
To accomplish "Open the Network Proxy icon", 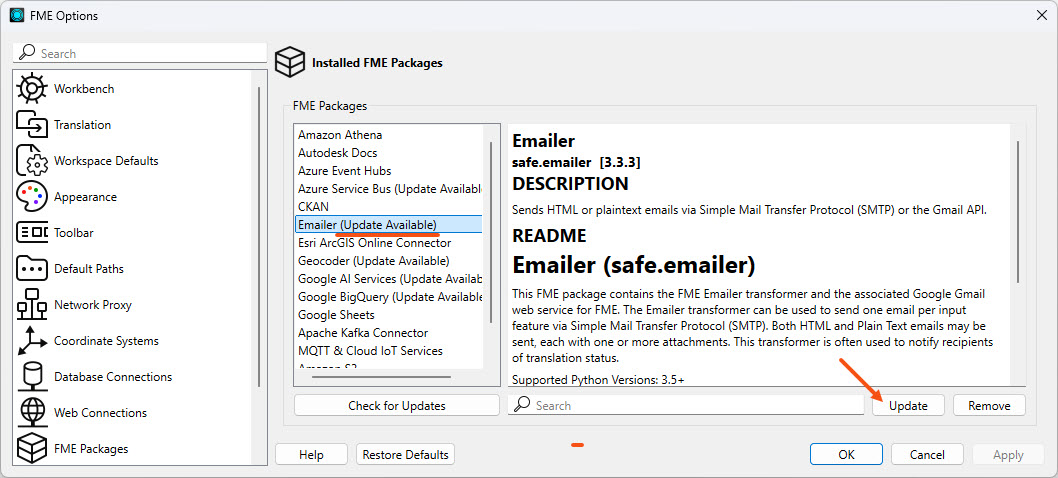I will pyautogui.click(x=31, y=304).
